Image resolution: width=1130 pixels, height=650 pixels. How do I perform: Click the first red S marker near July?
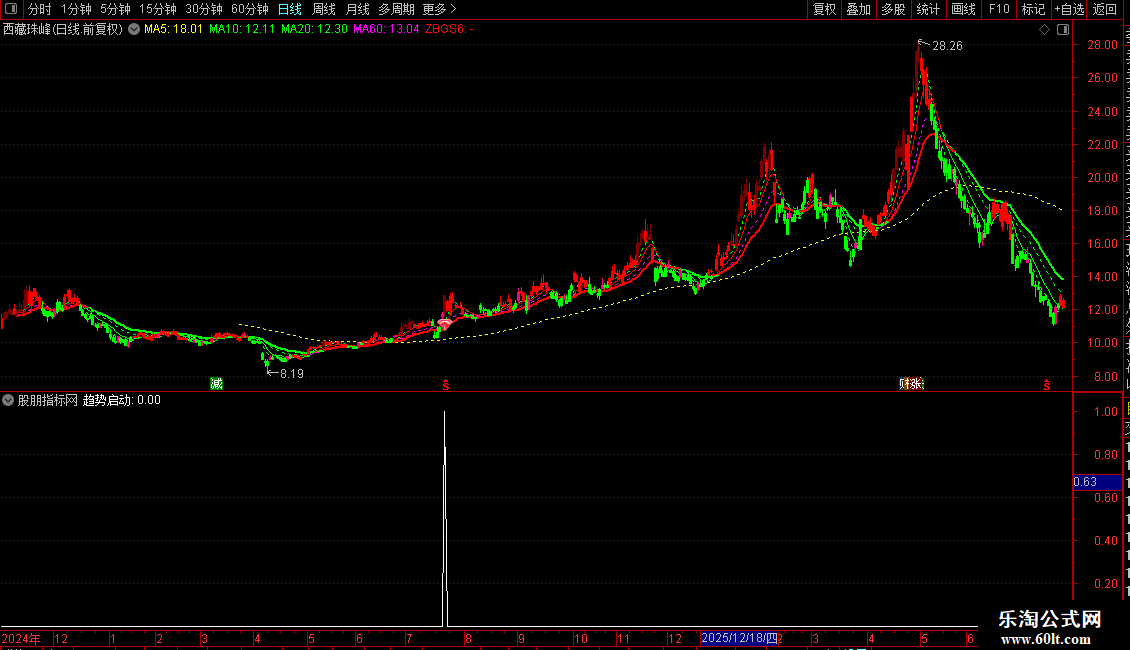point(445,385)
